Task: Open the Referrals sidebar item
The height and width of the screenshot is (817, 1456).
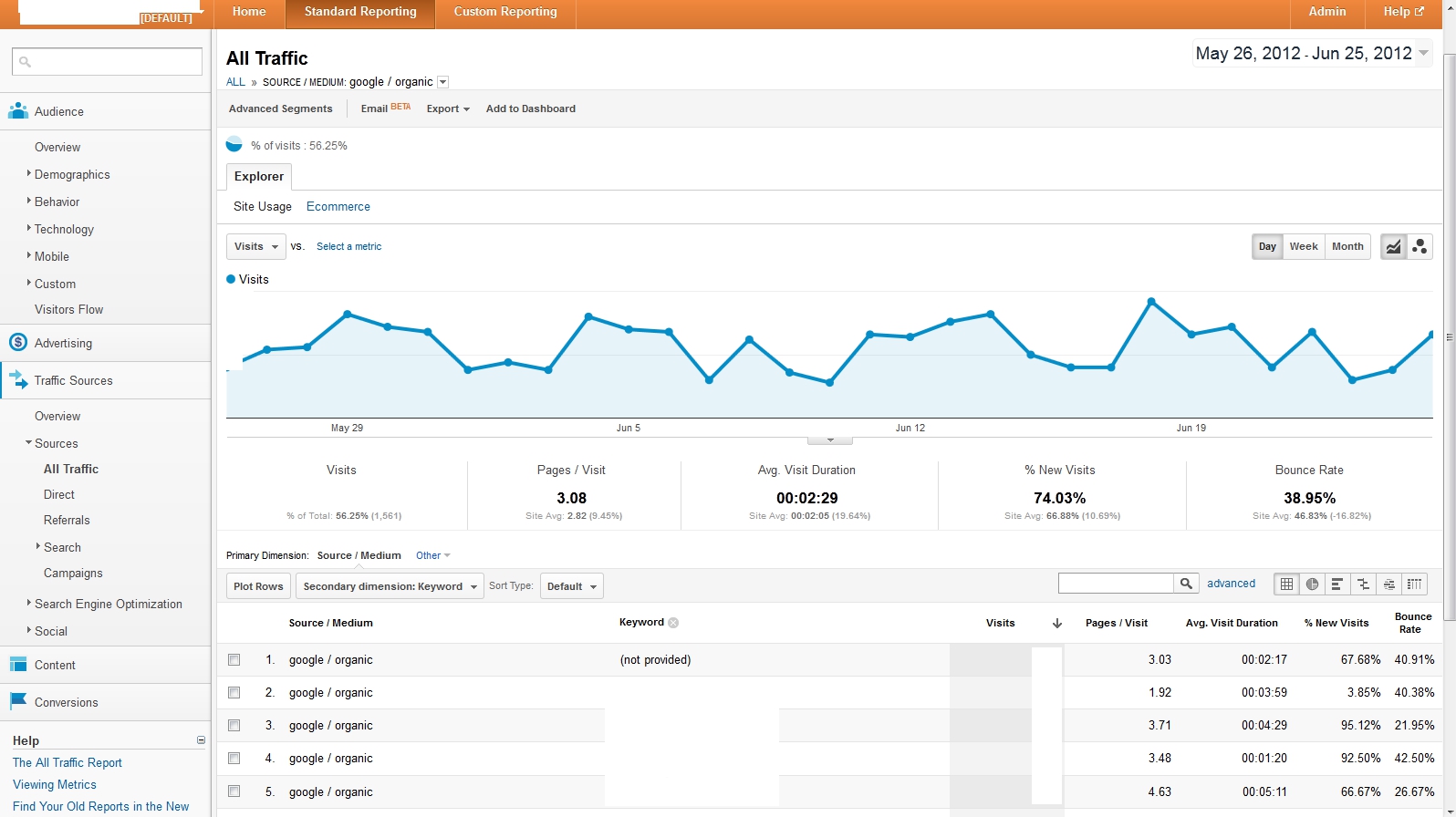Action: 67,520
